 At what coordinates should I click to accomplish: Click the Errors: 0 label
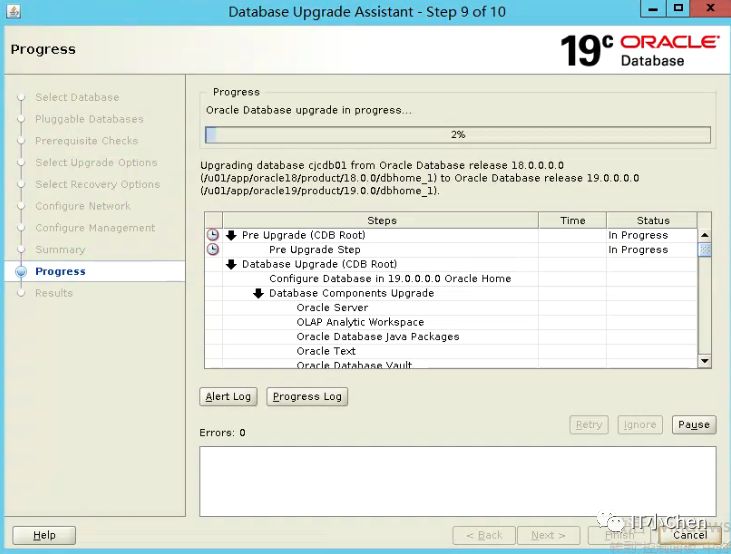(222, 433)
